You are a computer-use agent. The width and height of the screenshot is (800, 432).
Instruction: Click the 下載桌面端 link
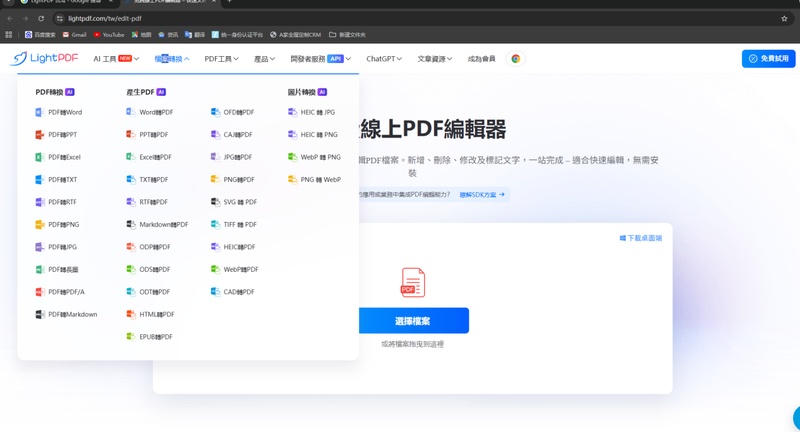click(641, 238)
